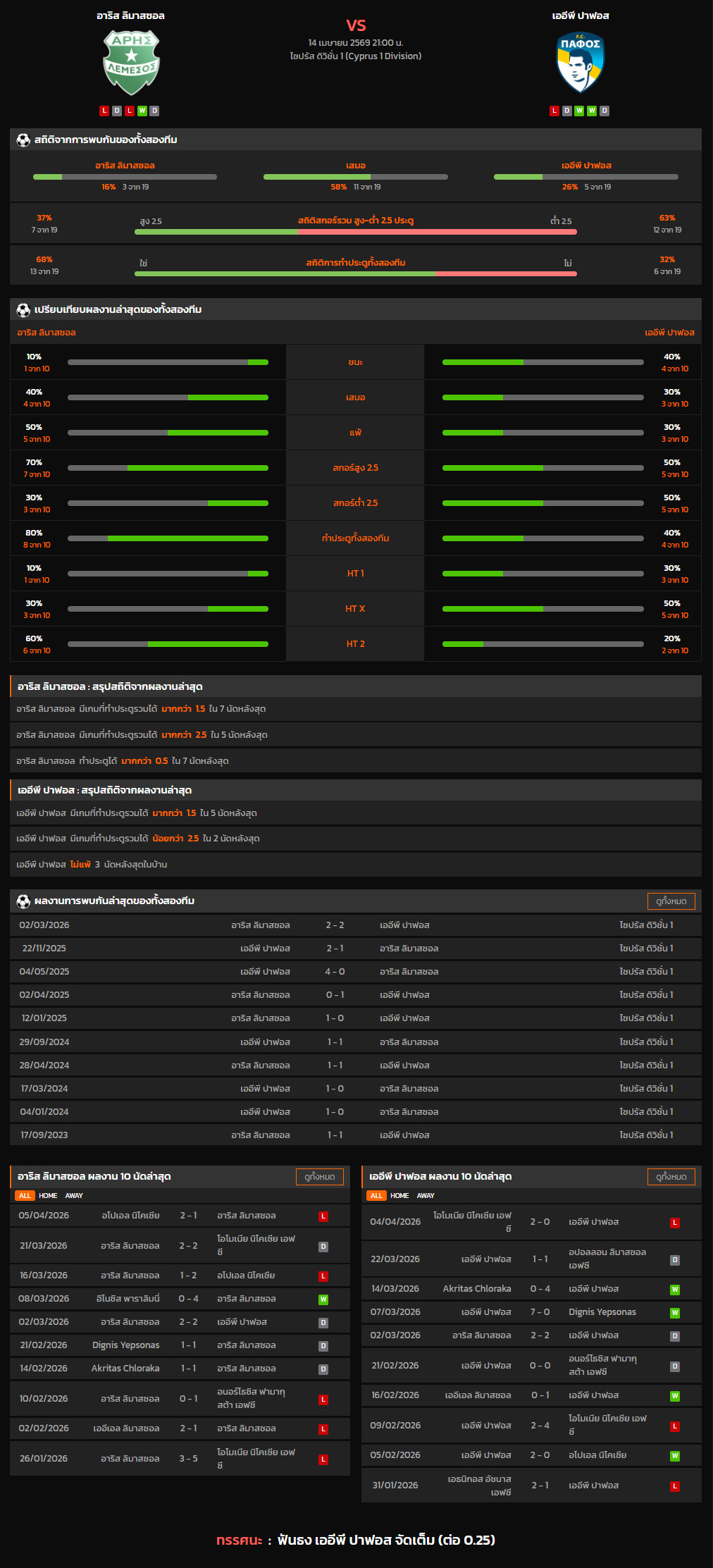Click the 7 - 0 score against Dignis Yepsonas
The height and width of the screenshot is (1568, 713).
[540, 1312]
